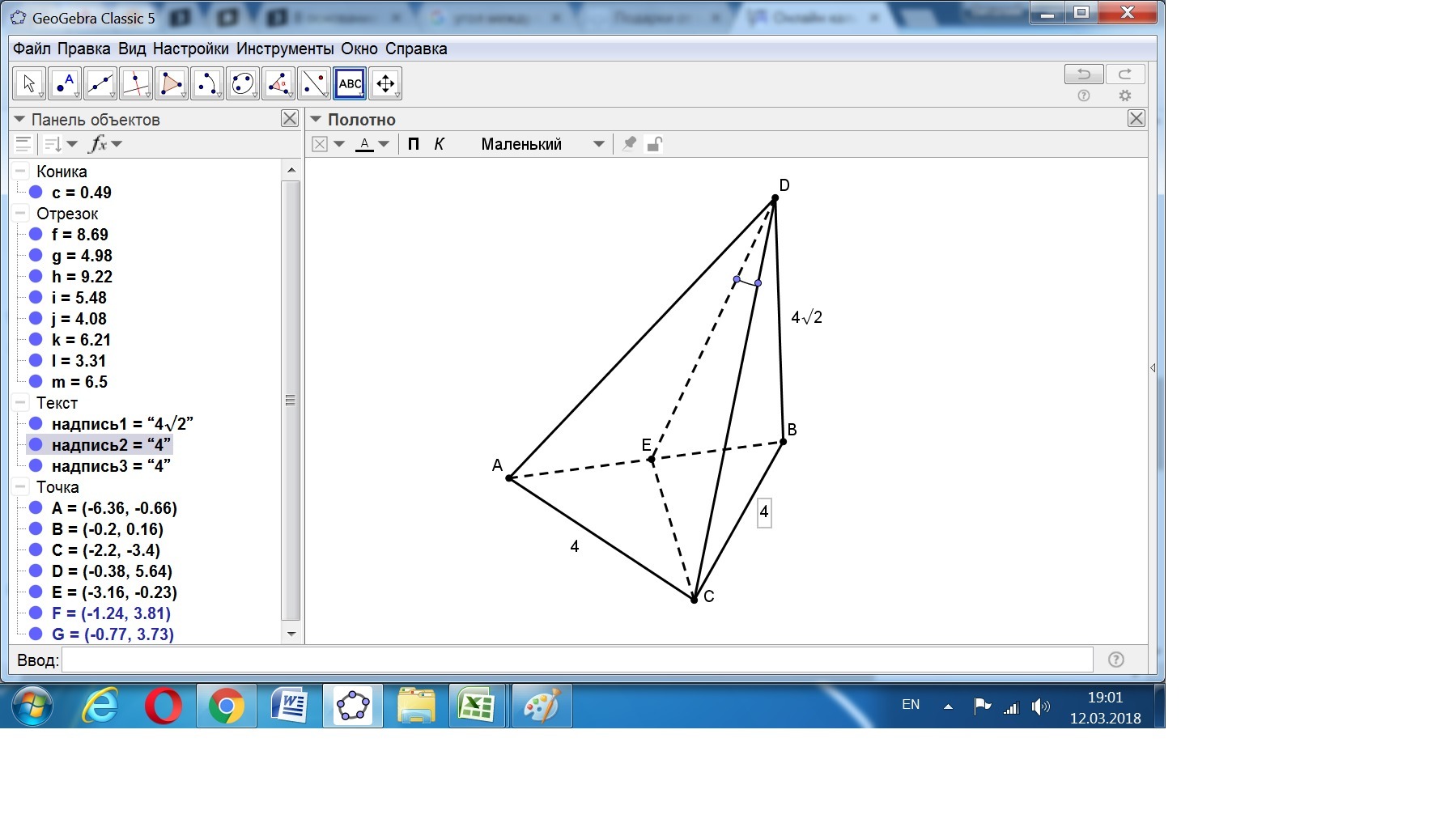Toggle visibility of надпись1 text object

click(x=36, y=424)
